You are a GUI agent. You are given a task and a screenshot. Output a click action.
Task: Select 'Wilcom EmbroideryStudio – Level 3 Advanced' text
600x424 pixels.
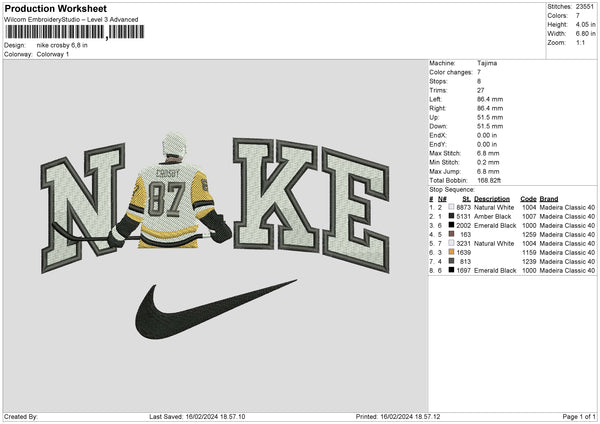coord(71,20)
